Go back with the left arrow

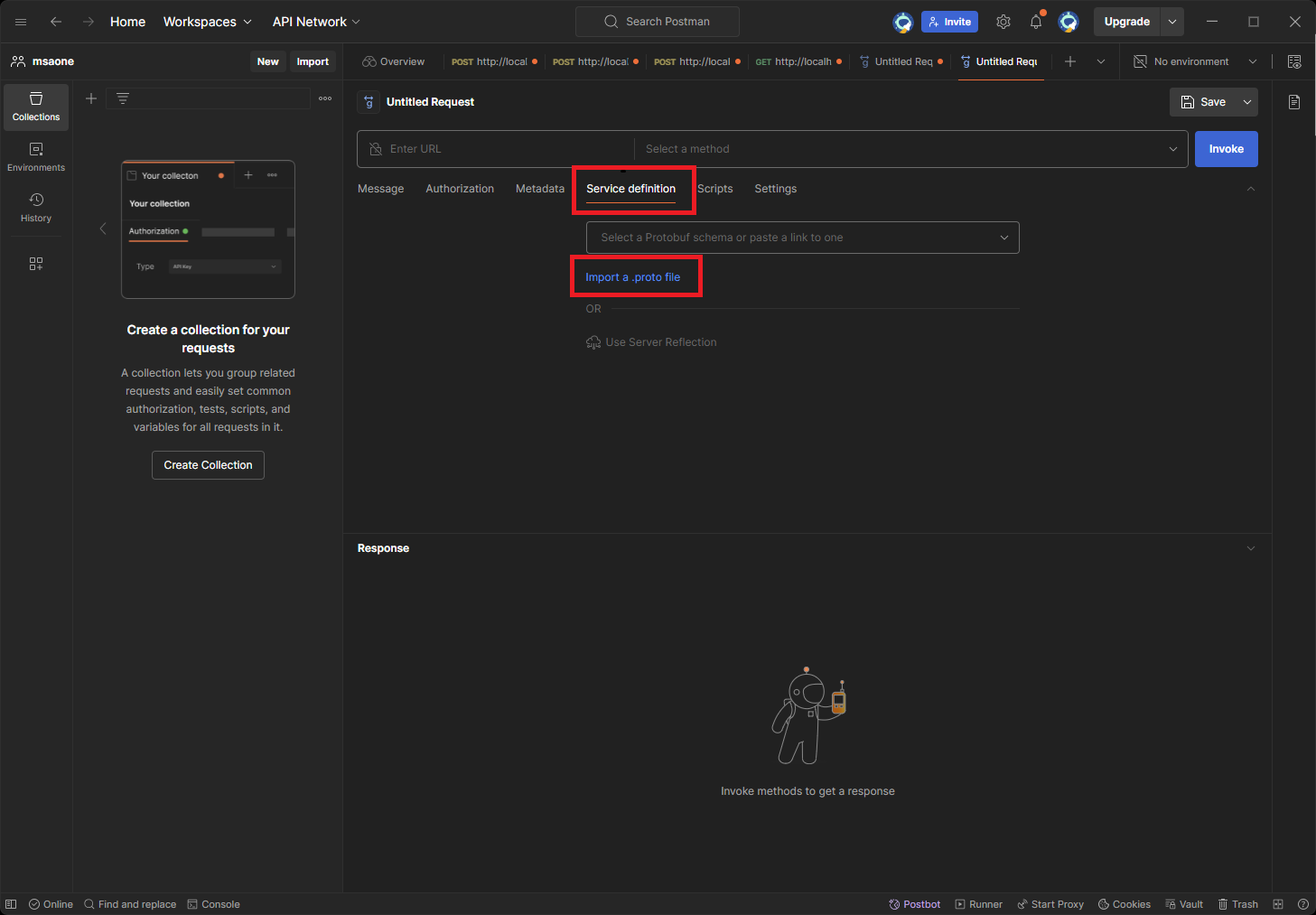tap(56, 22)
